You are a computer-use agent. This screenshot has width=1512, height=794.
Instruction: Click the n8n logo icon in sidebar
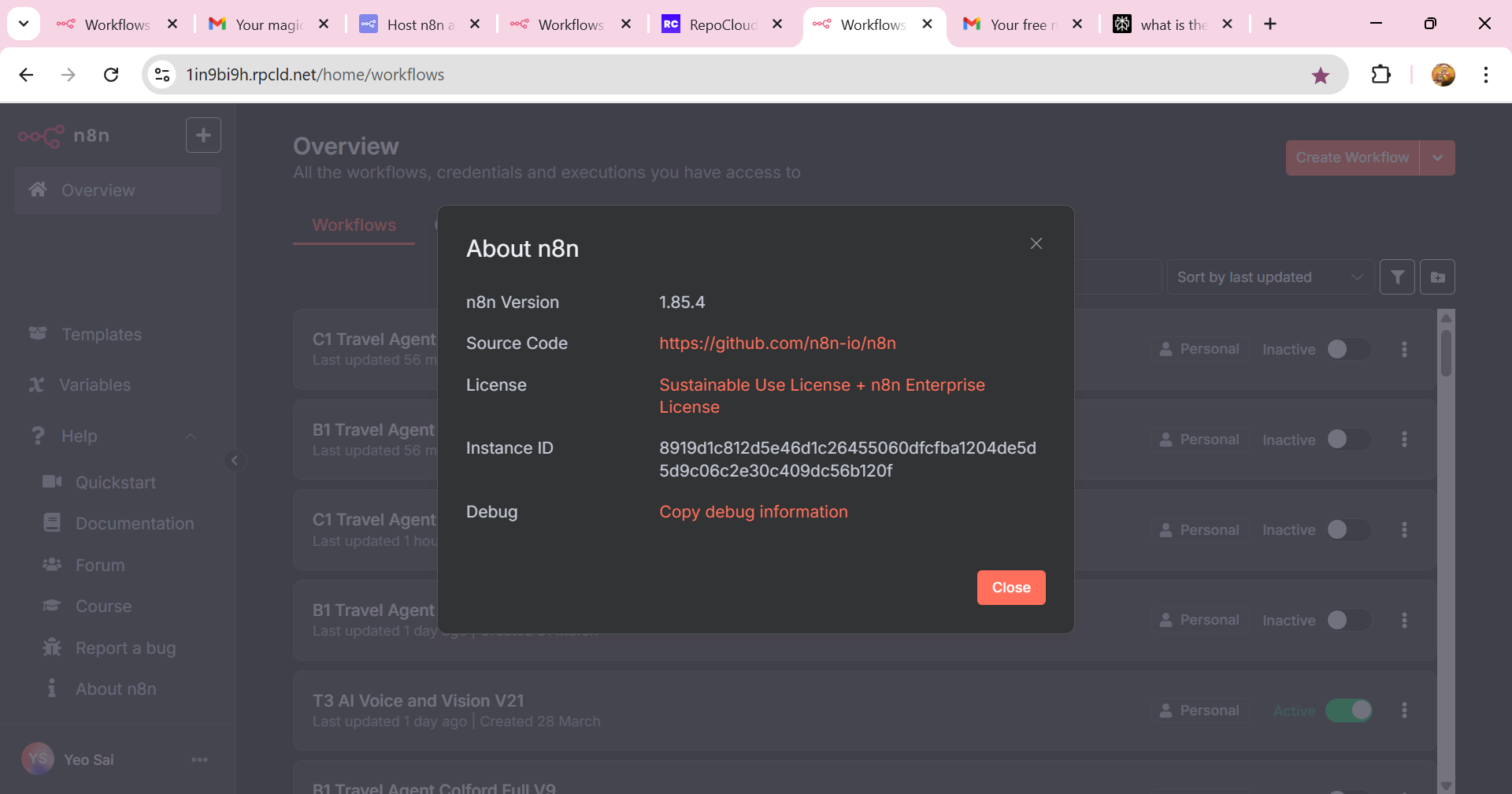tap(41, 135)
